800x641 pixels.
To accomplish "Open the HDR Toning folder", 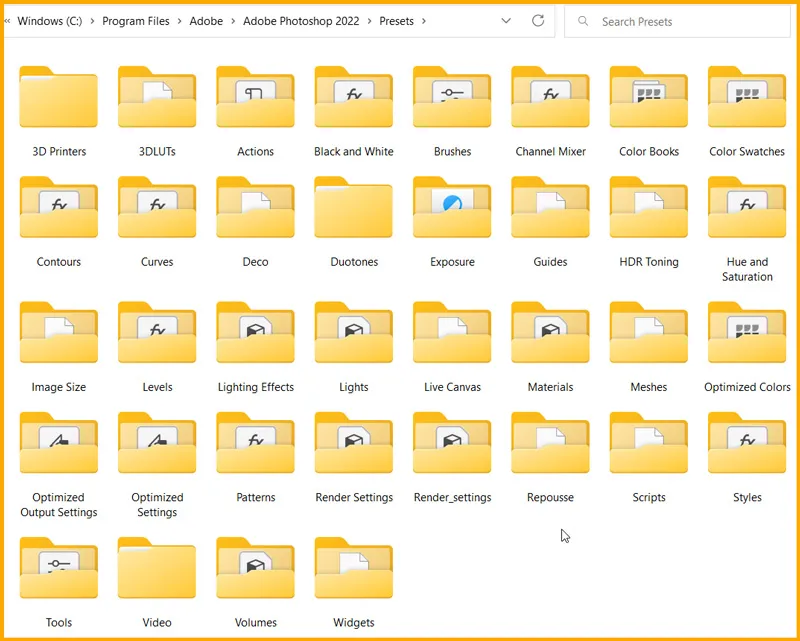I will coord(648,208).
